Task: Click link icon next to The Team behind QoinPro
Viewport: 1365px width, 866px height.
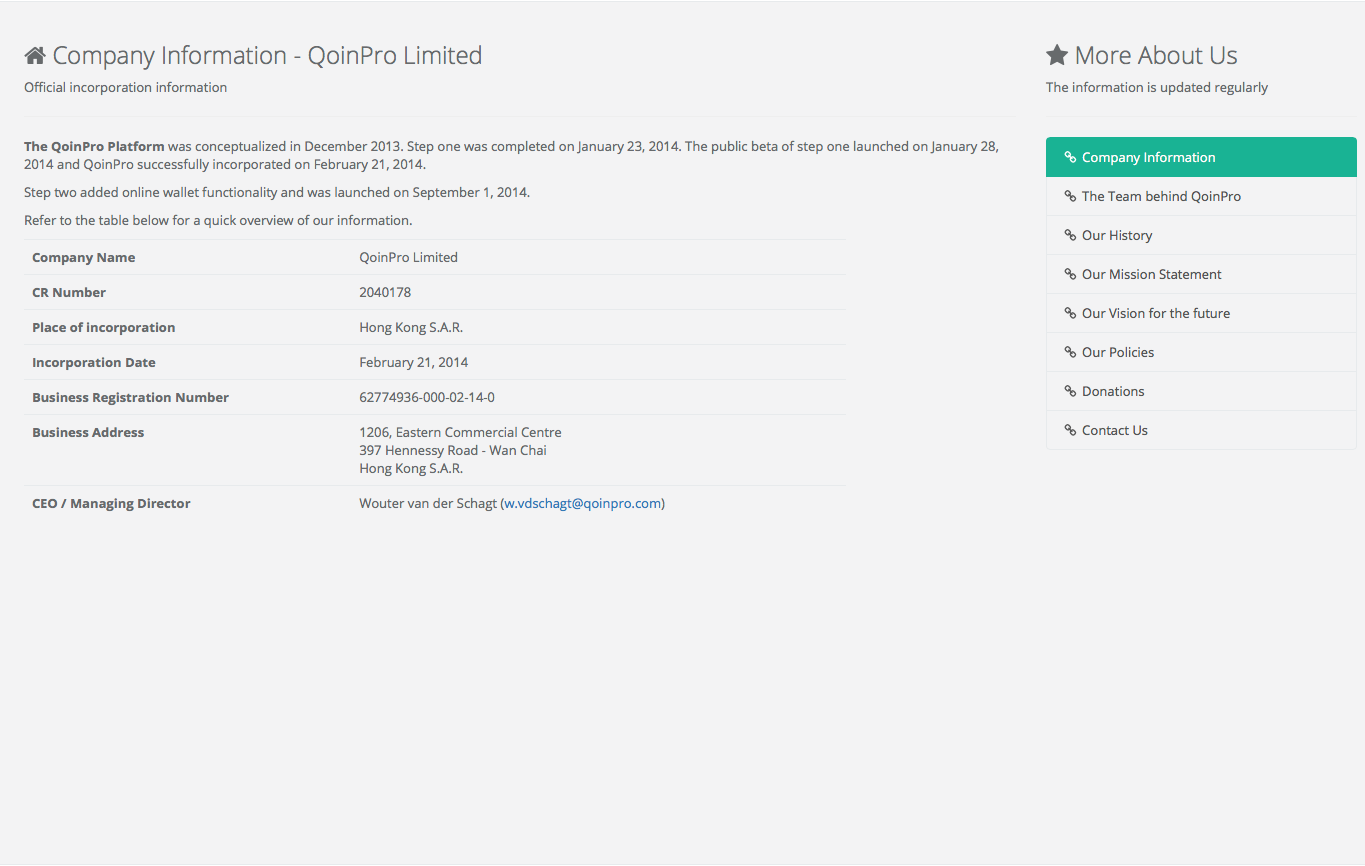Action: click(x=1070, y=196)
